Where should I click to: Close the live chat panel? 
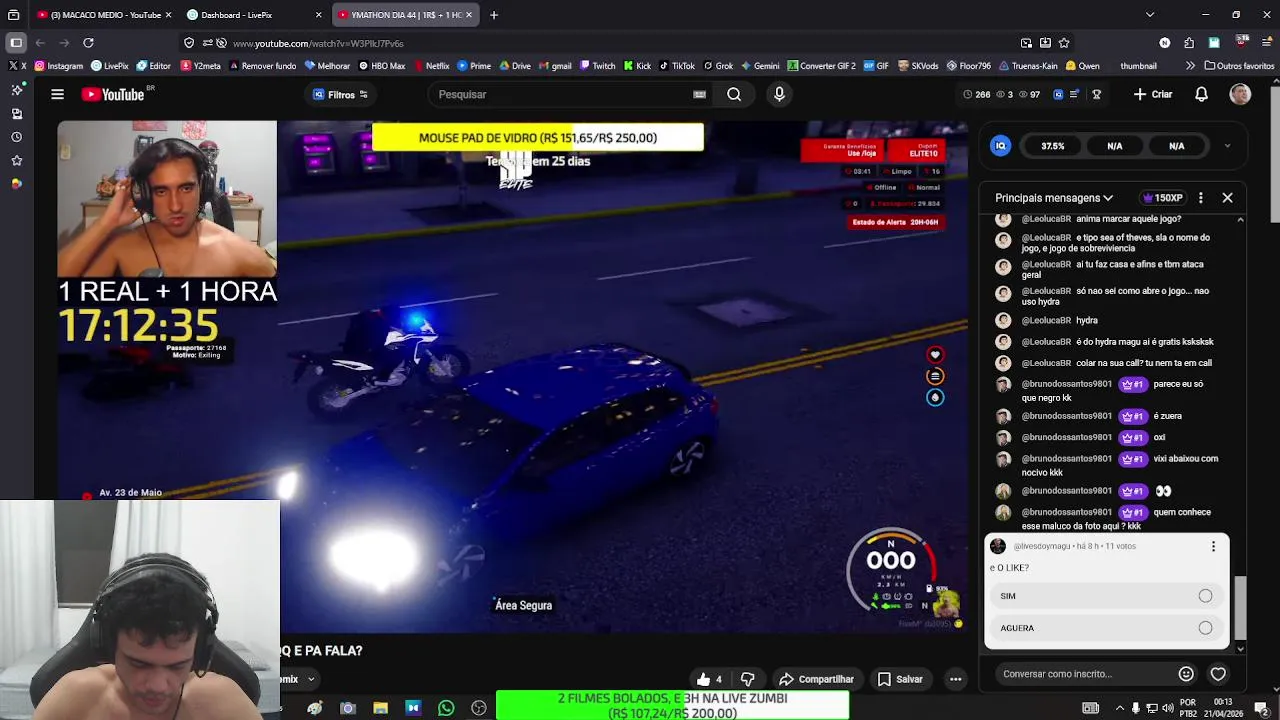[1227, 198]
